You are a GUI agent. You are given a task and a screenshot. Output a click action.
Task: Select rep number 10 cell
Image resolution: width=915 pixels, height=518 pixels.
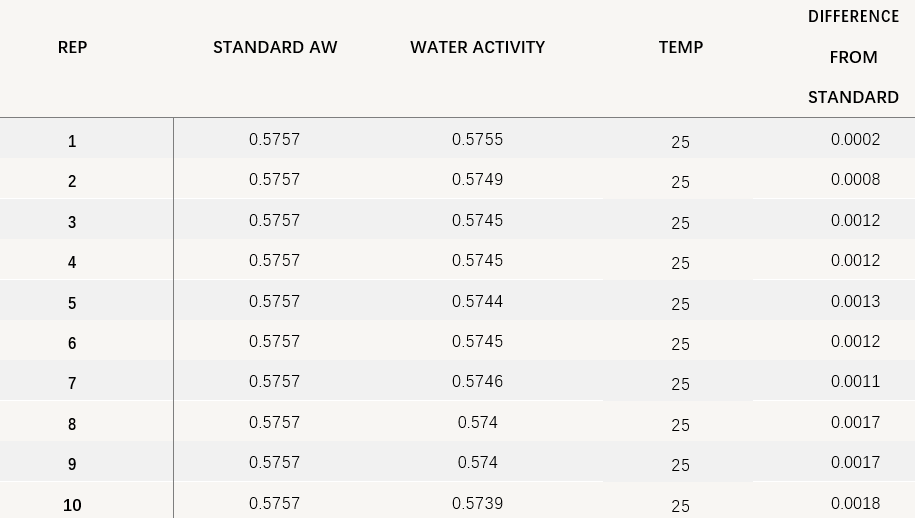point(72,505)
